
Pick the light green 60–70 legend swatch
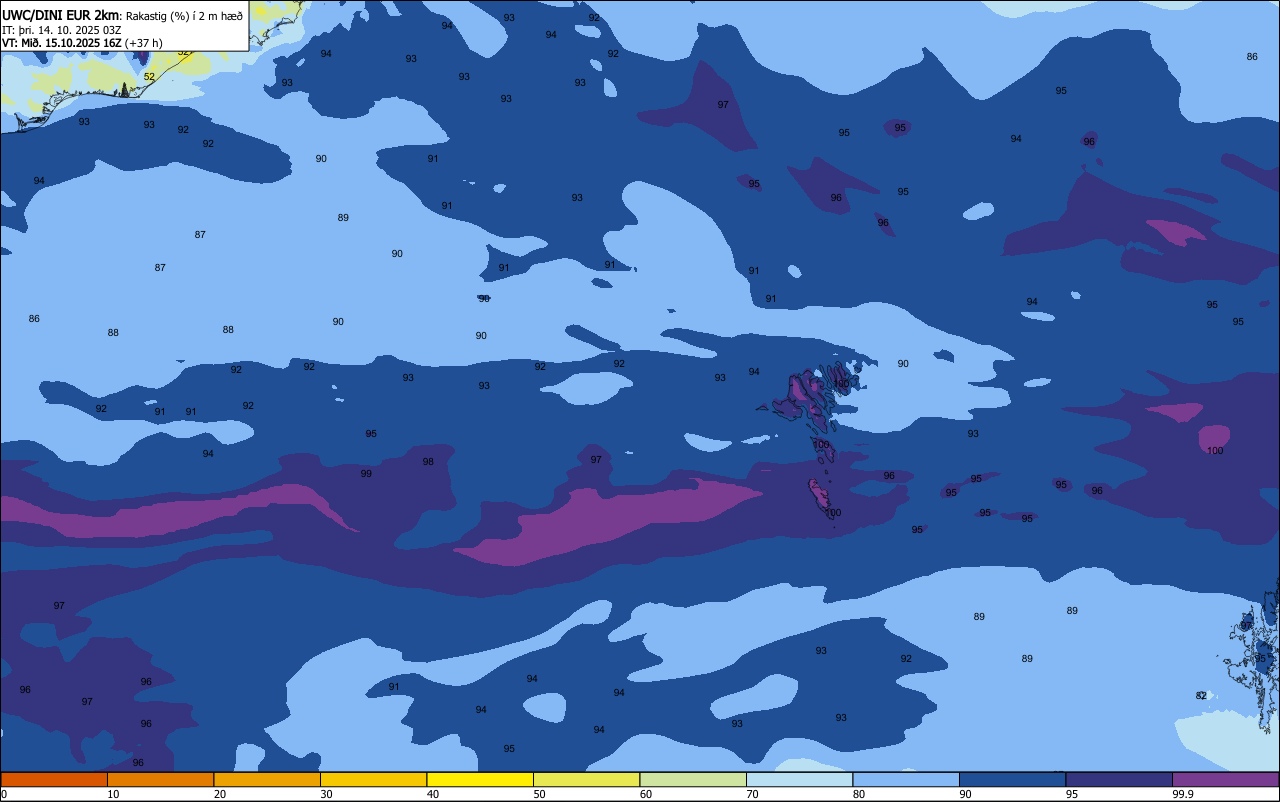pos(693,779)
